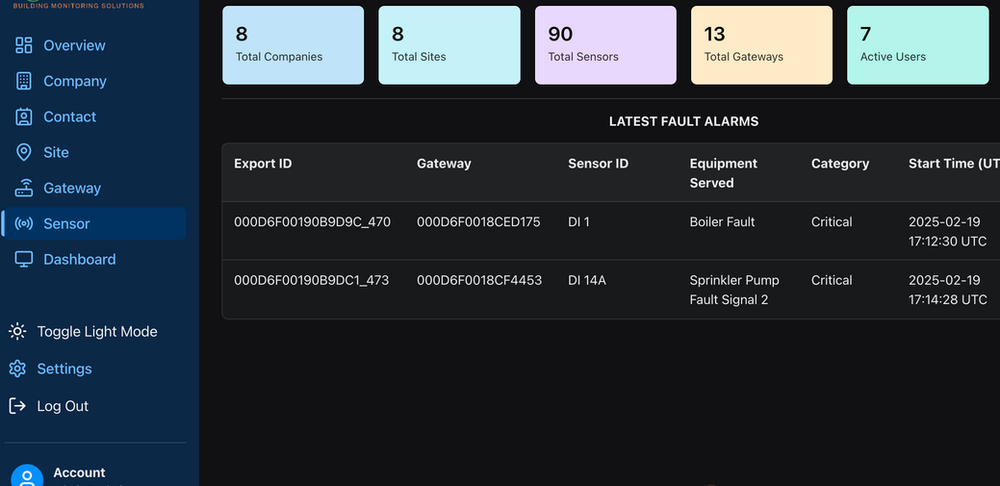Click sensor ID DI 1
The width and height of the screenshot is (1000, 486).
coord(579,222)
